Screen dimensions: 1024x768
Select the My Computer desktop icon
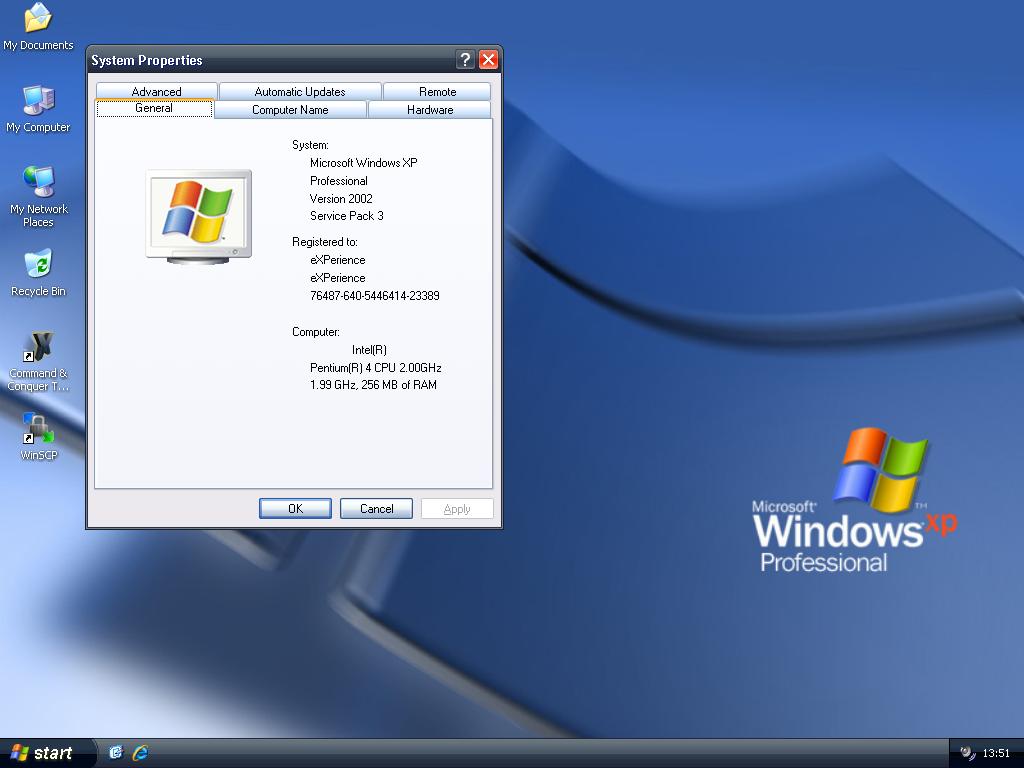[38, 101]
